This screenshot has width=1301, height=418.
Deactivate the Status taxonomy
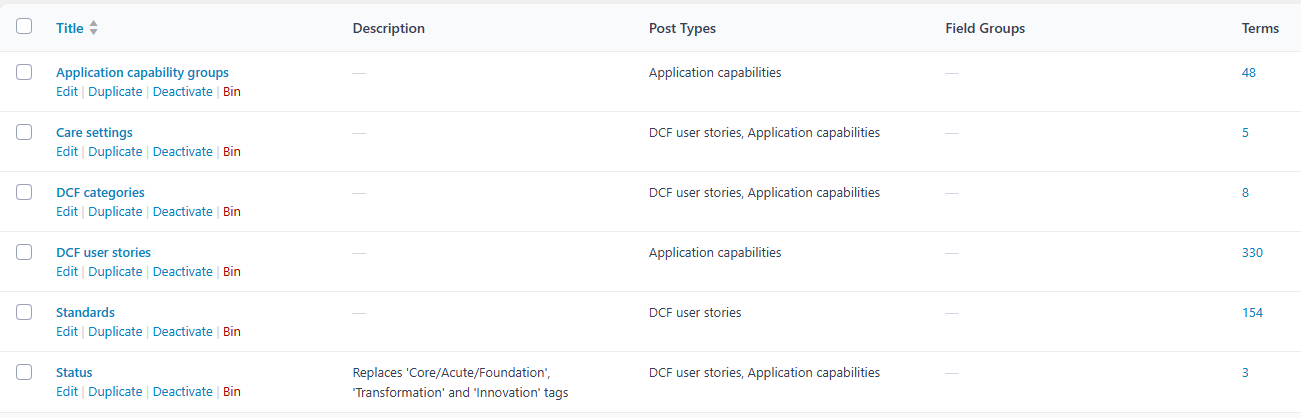click(x=182, y=392)
